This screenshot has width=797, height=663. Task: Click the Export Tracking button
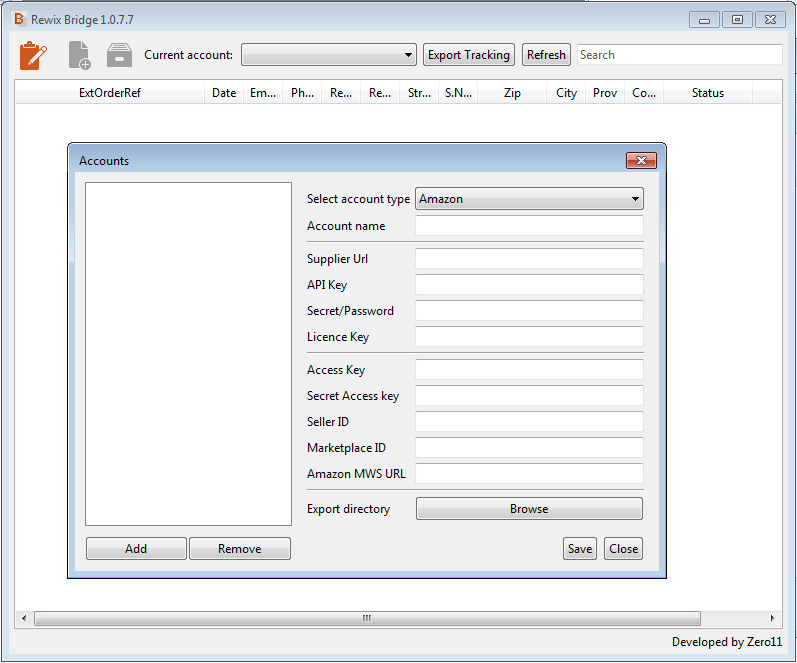469,54
